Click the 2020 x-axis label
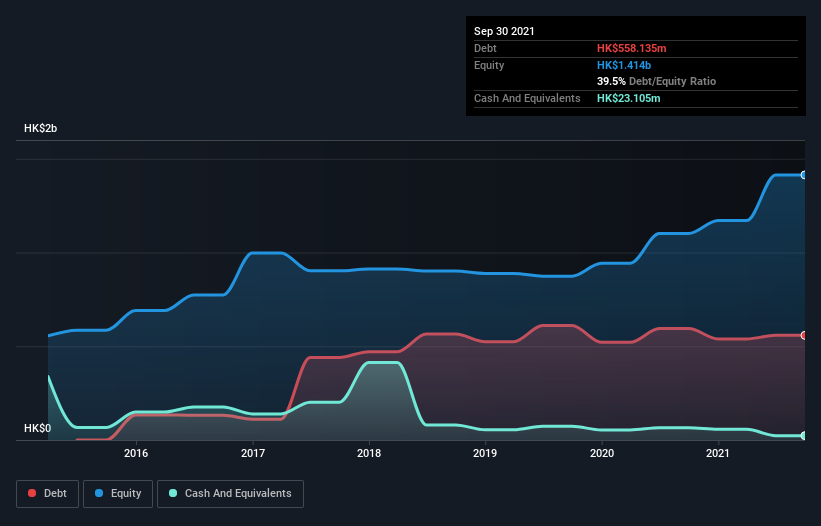This screenshot has width=821, height=526. tap(602, 453)
